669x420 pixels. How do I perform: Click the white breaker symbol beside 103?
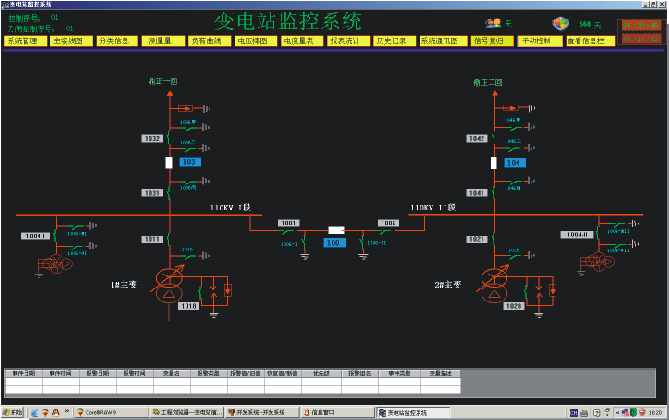pos(169,161)
